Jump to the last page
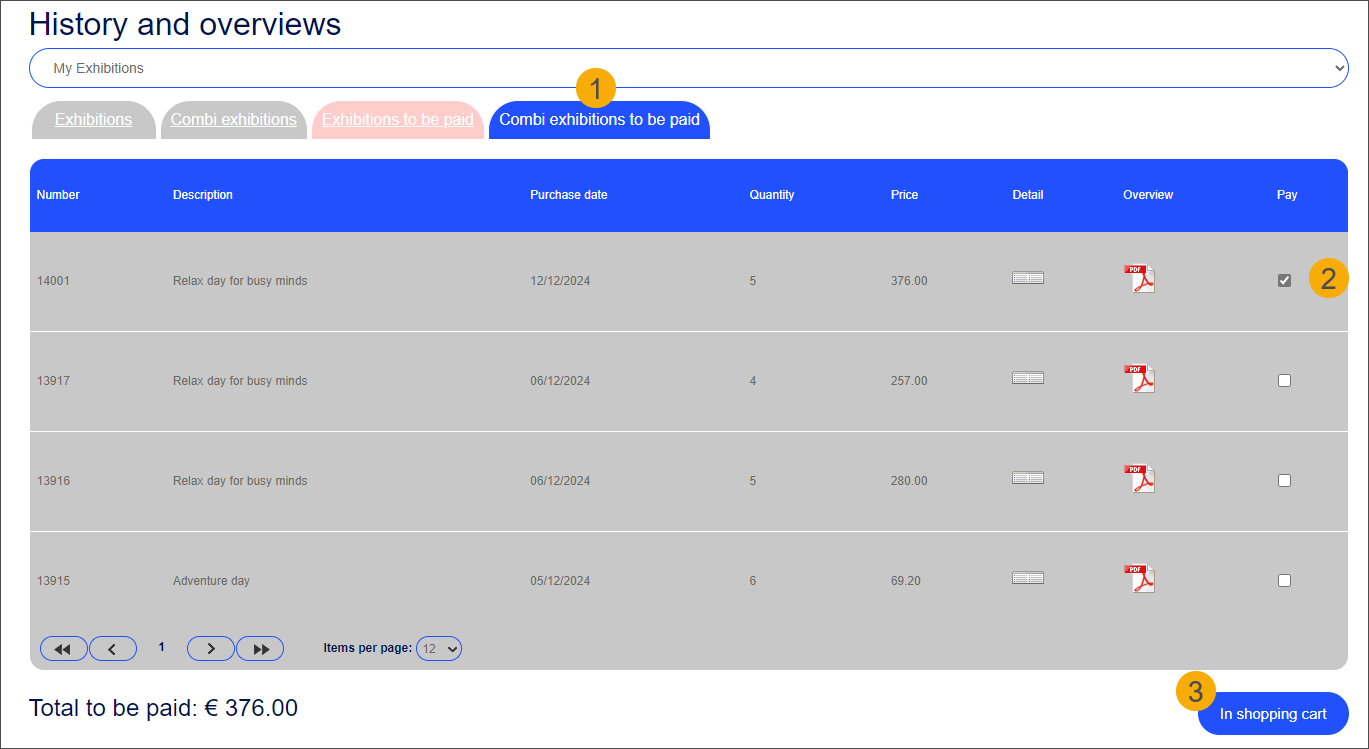 click(x=260, y=649)
